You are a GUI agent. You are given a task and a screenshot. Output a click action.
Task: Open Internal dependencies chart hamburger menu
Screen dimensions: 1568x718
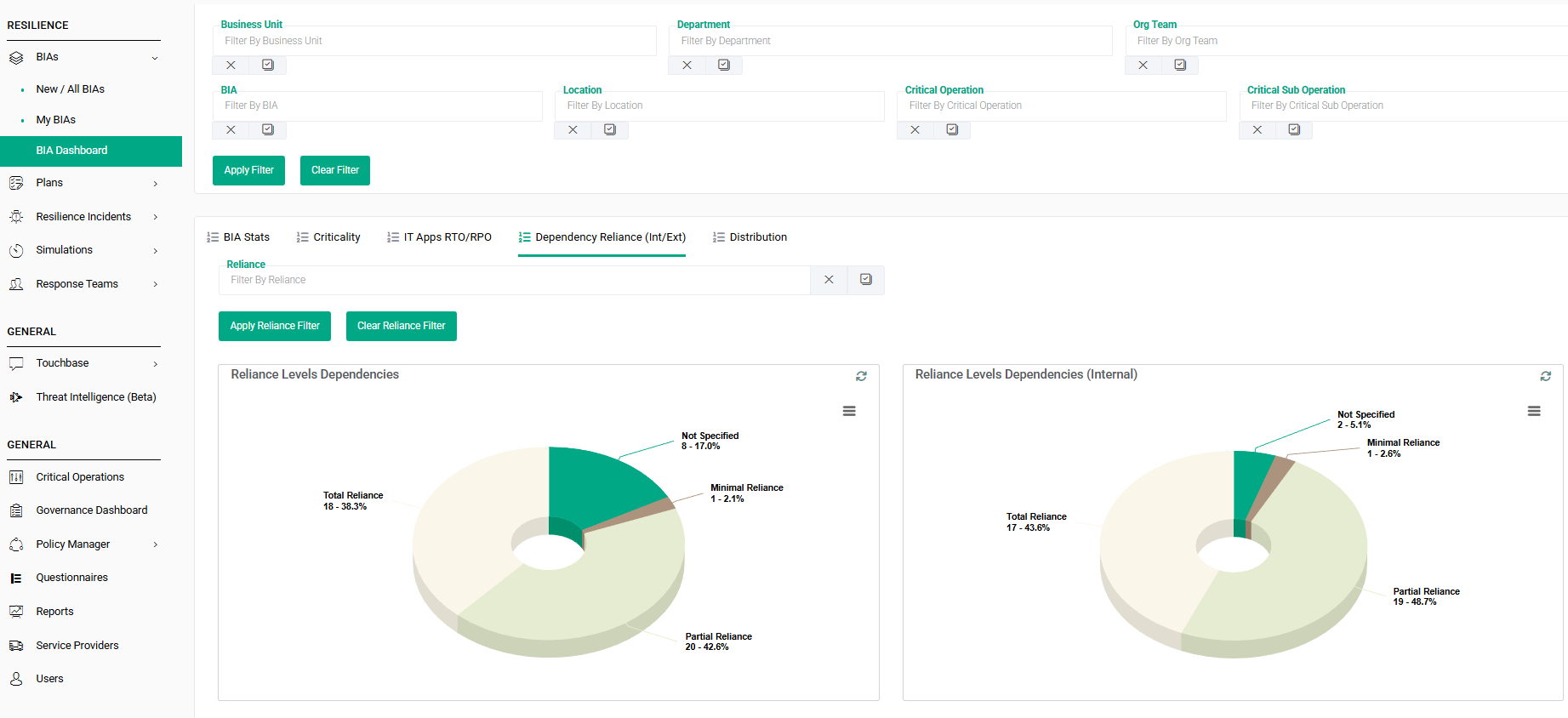[1534, 411]
